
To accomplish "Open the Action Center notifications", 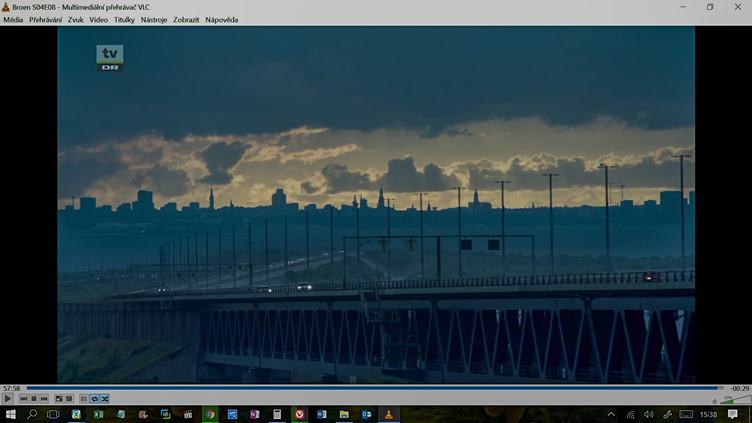I will click(733, 414).
